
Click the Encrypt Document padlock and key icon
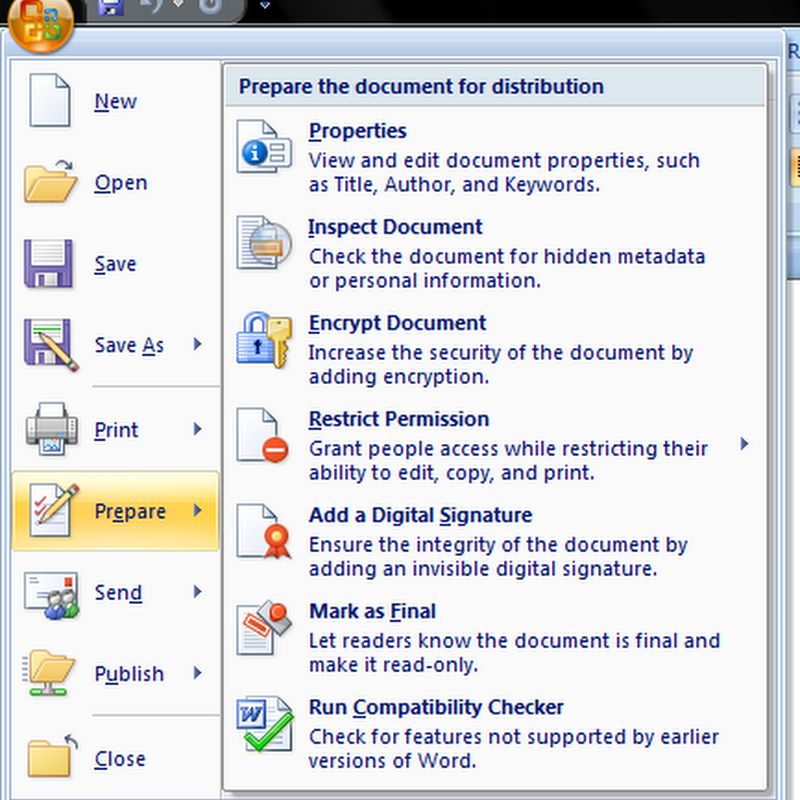point(264,339)
